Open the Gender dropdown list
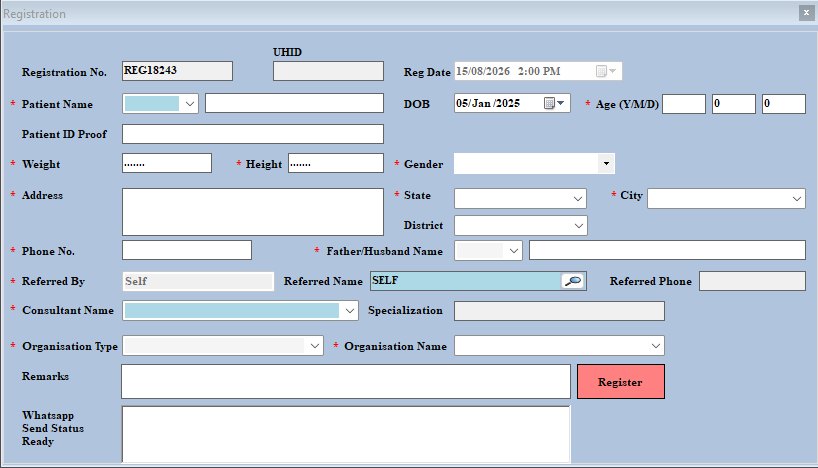The image size is (818, 468). pos(606,164)
